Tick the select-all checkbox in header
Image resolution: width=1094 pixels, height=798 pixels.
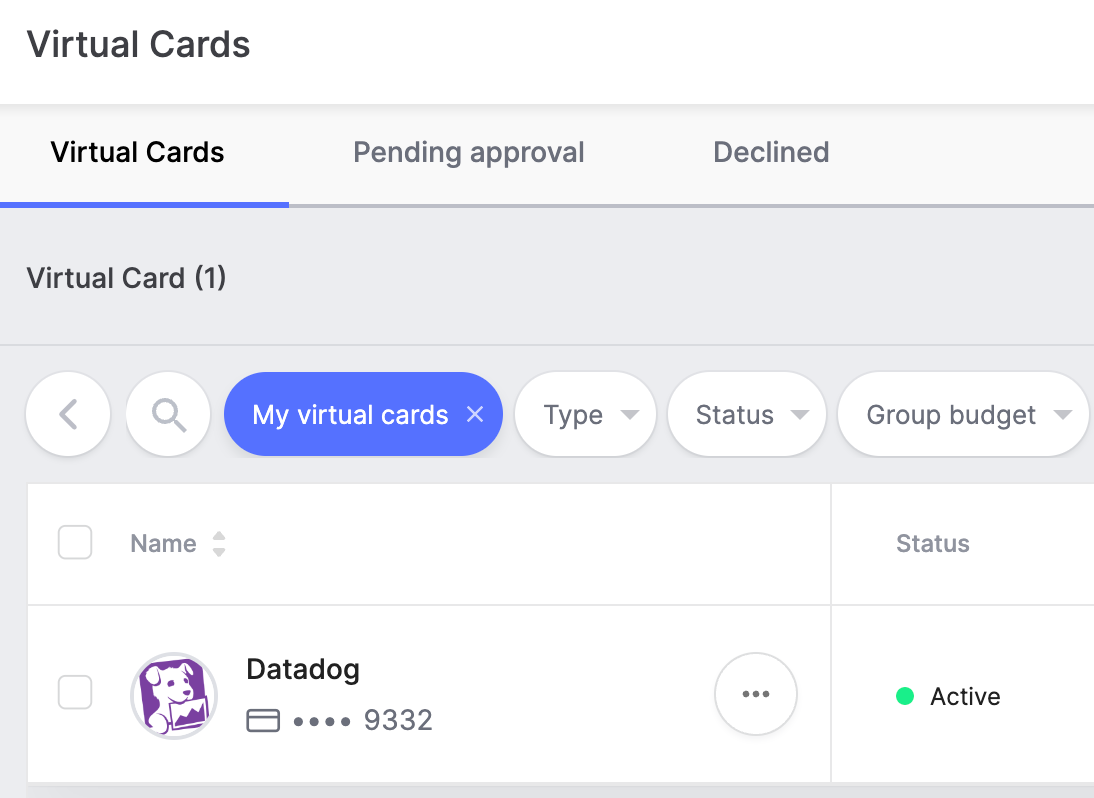point(75,543)
